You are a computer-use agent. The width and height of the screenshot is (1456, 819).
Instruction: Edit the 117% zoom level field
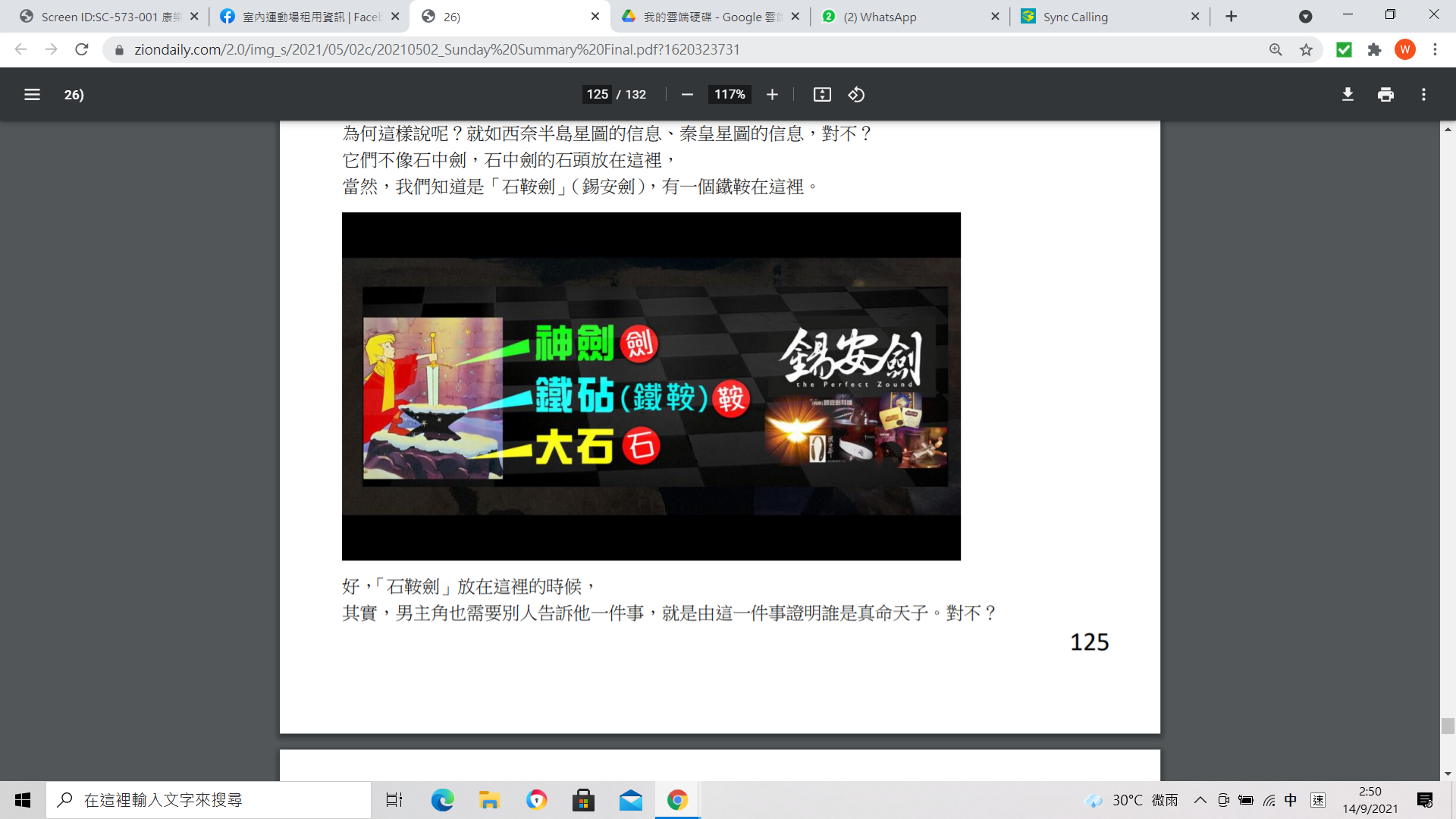coord(730,95)
